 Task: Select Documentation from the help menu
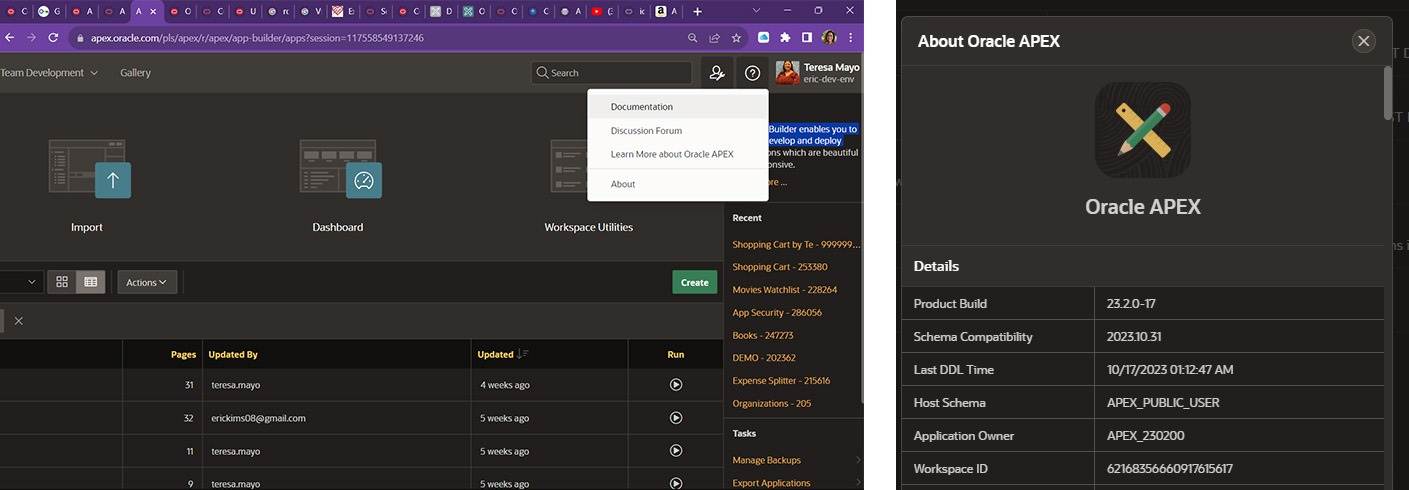(x=678, y=106)
